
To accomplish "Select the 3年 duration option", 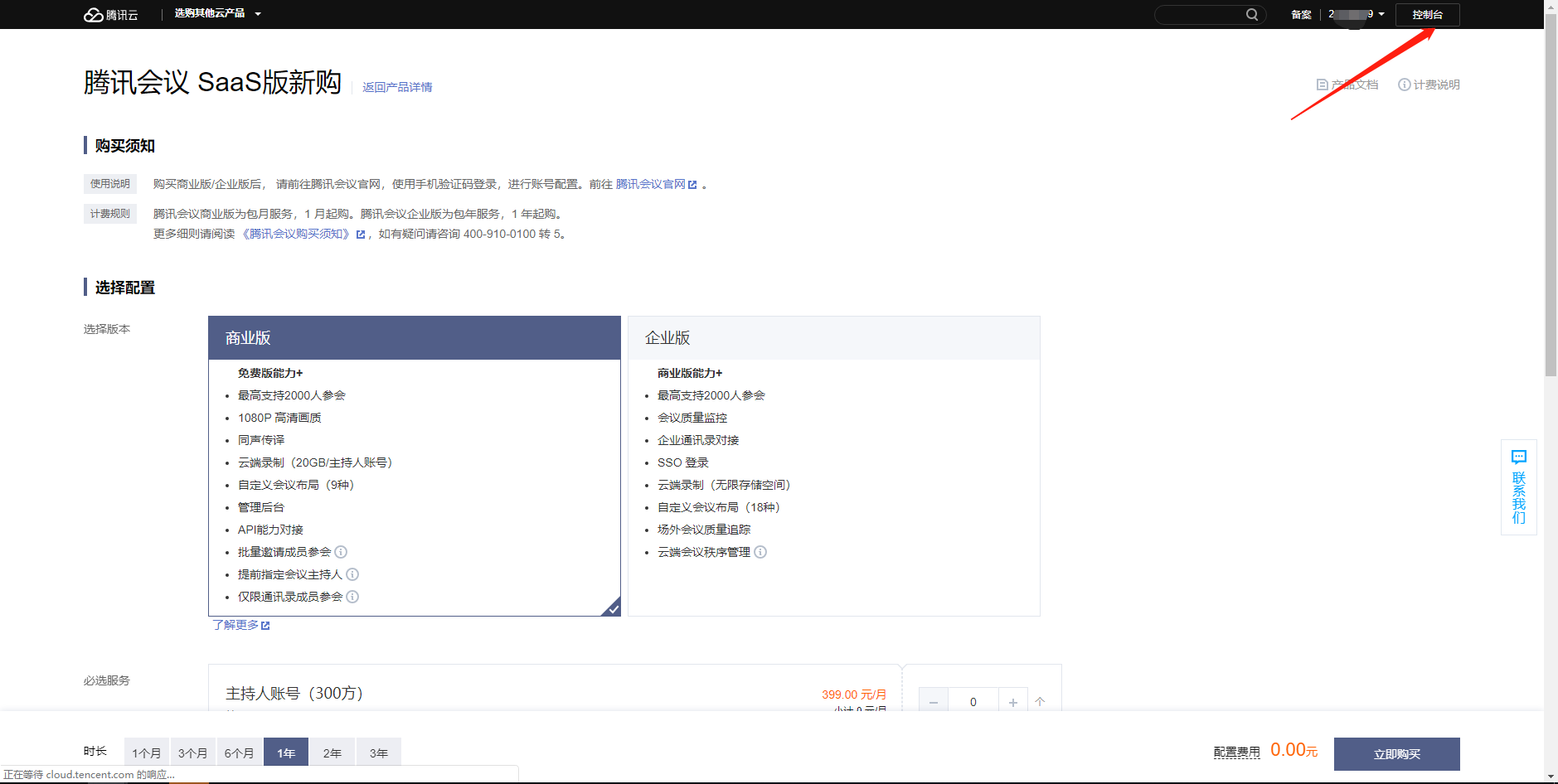I will [x=378, y=753].
